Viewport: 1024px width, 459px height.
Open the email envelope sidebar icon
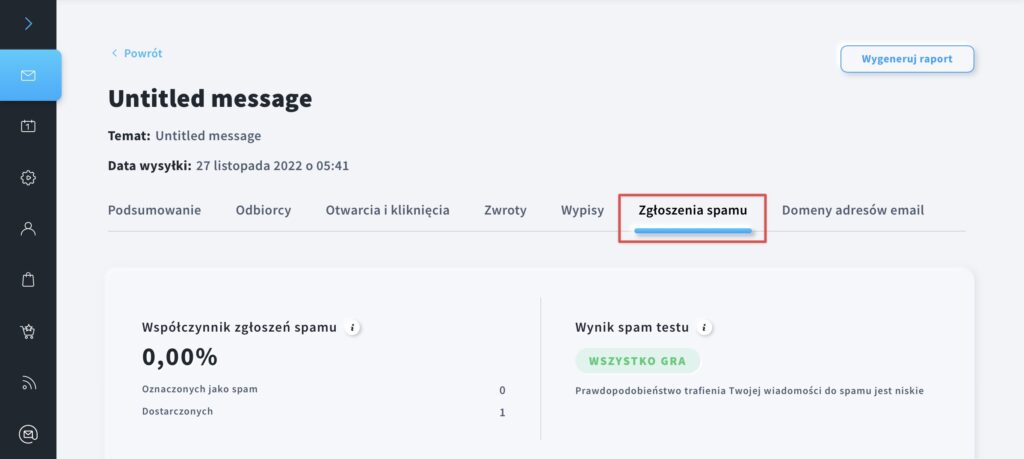coord(28,76)
